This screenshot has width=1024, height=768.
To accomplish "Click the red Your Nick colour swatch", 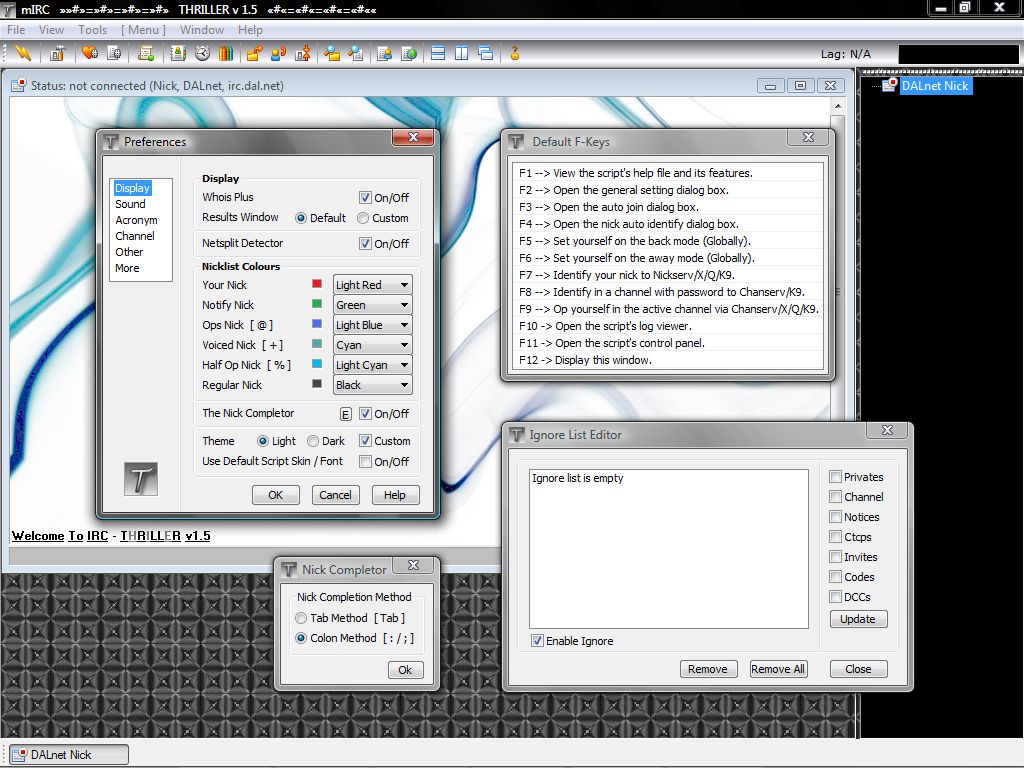I will (317, 283).
